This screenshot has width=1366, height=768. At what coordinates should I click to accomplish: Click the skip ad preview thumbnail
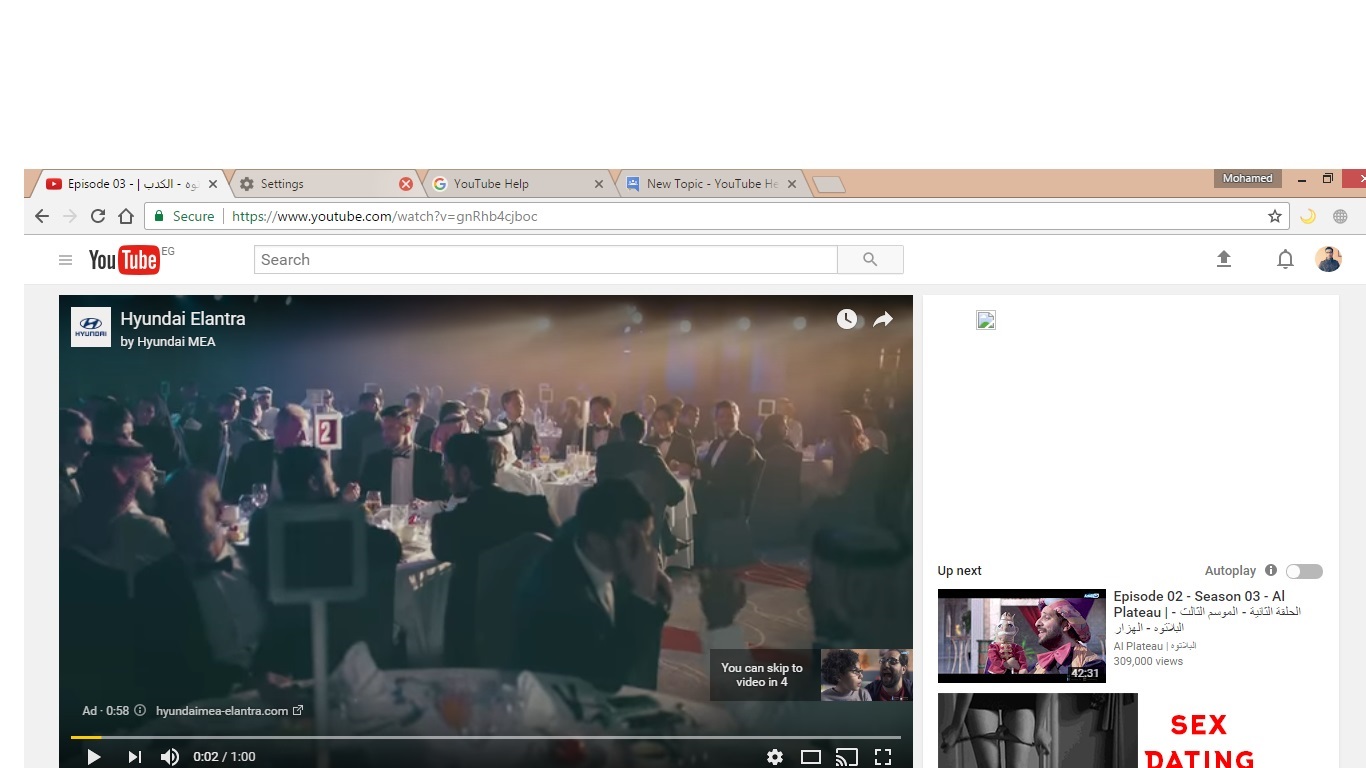tap(866, 675)
